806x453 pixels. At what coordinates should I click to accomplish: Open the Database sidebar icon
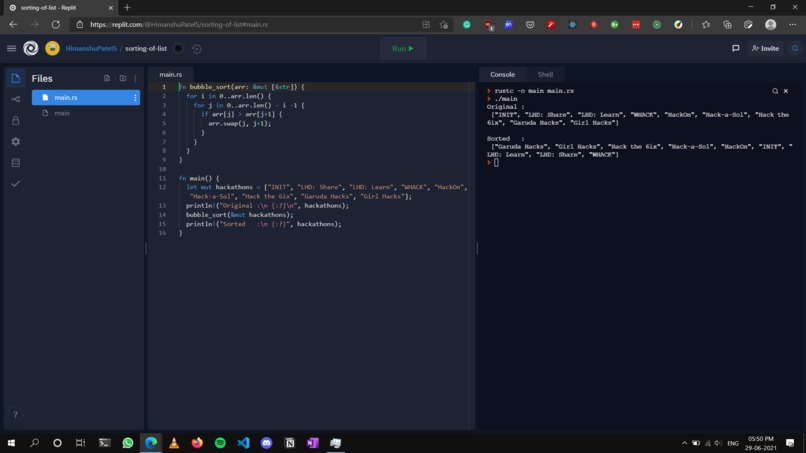coord(15,162)
